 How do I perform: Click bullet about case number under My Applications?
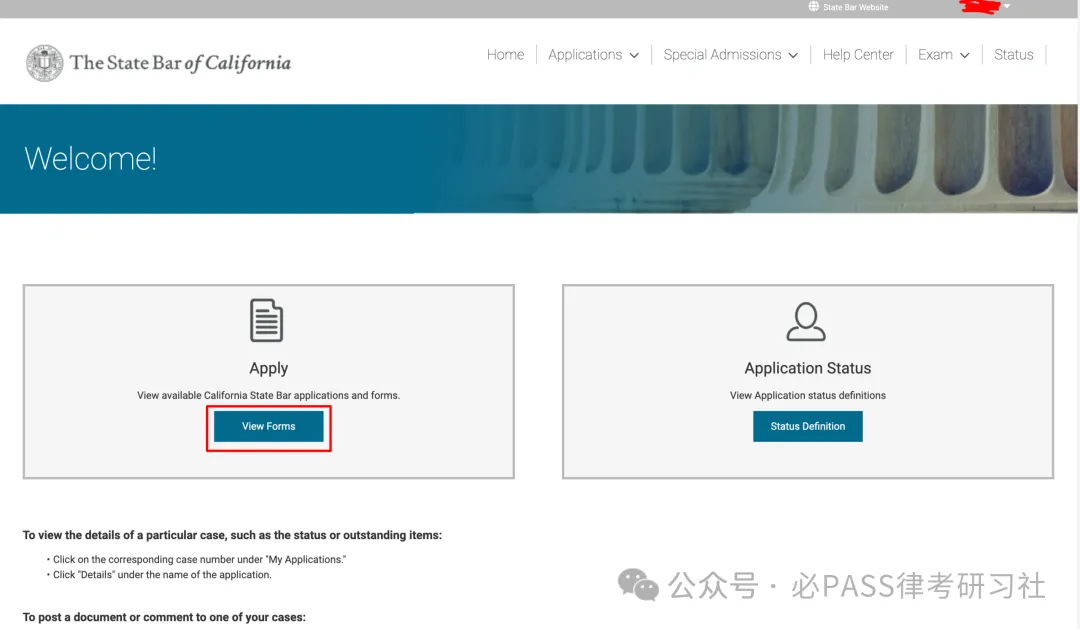pyautogui.click(x=199, y=559)
